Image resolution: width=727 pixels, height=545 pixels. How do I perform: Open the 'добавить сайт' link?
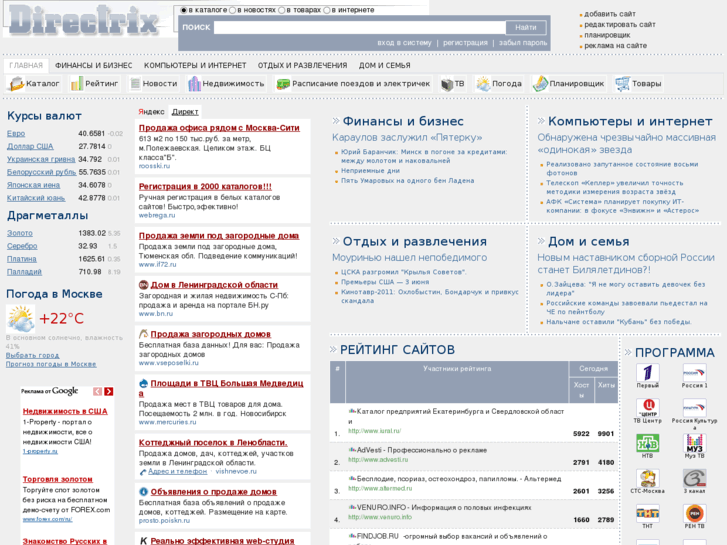[x=610, y=14]
